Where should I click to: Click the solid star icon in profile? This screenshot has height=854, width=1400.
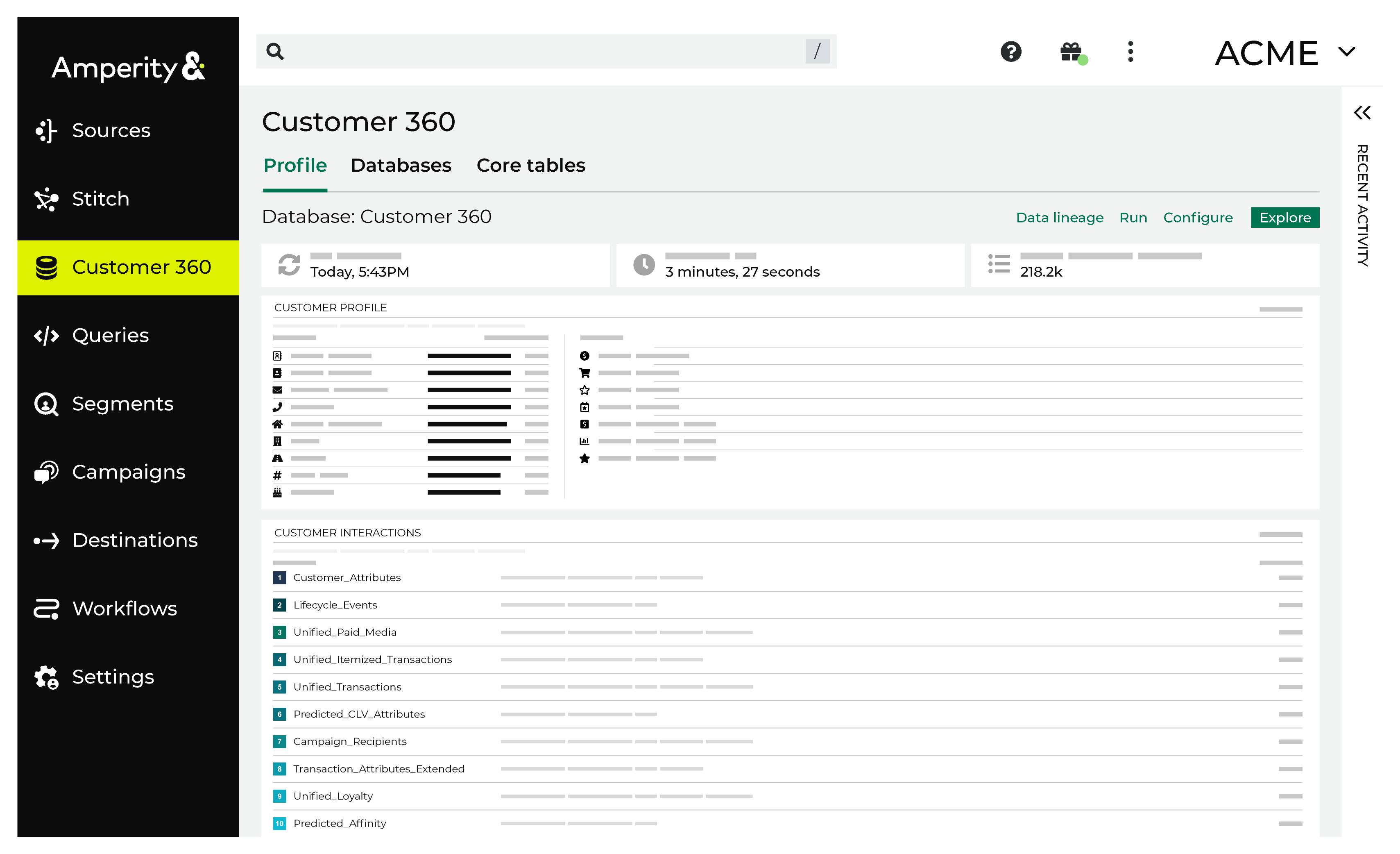pos(584,458)
